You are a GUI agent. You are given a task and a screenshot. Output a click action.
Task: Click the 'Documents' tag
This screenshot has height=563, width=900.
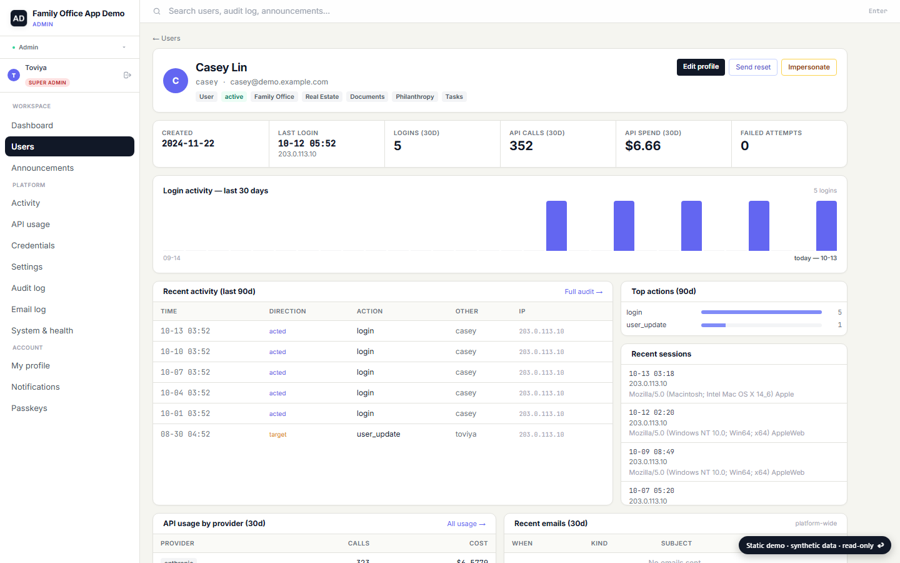pyautogui.click(x=367, y=96)
